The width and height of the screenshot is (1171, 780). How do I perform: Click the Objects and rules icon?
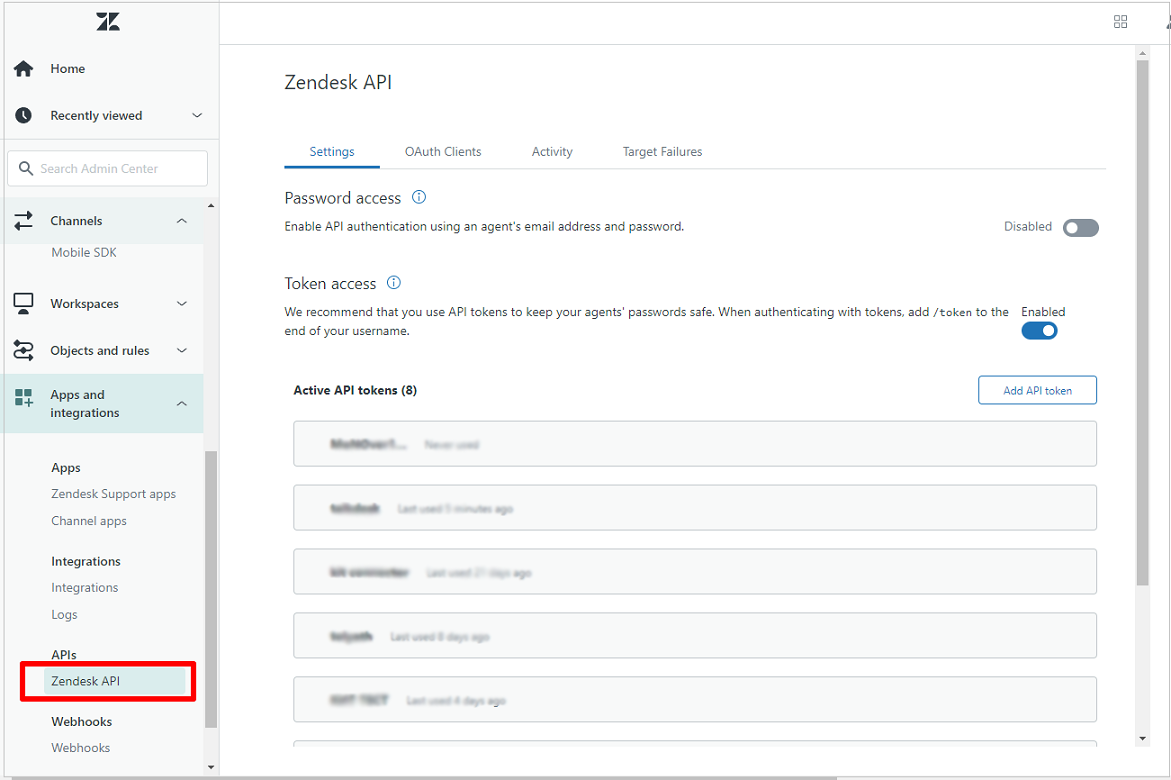(x=23, y=350)
